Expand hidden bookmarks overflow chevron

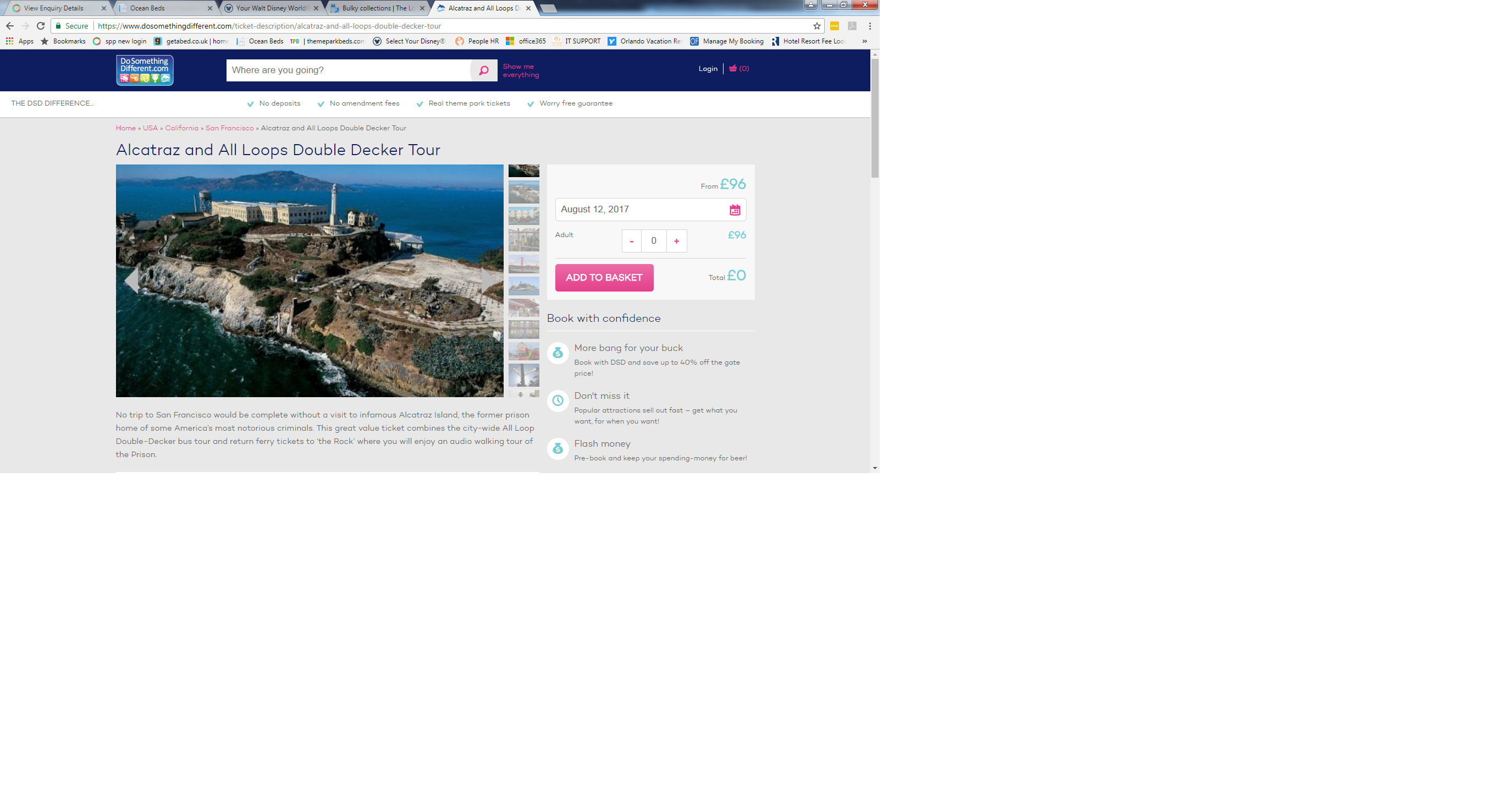pyautogui.click(x=864, y=41)
